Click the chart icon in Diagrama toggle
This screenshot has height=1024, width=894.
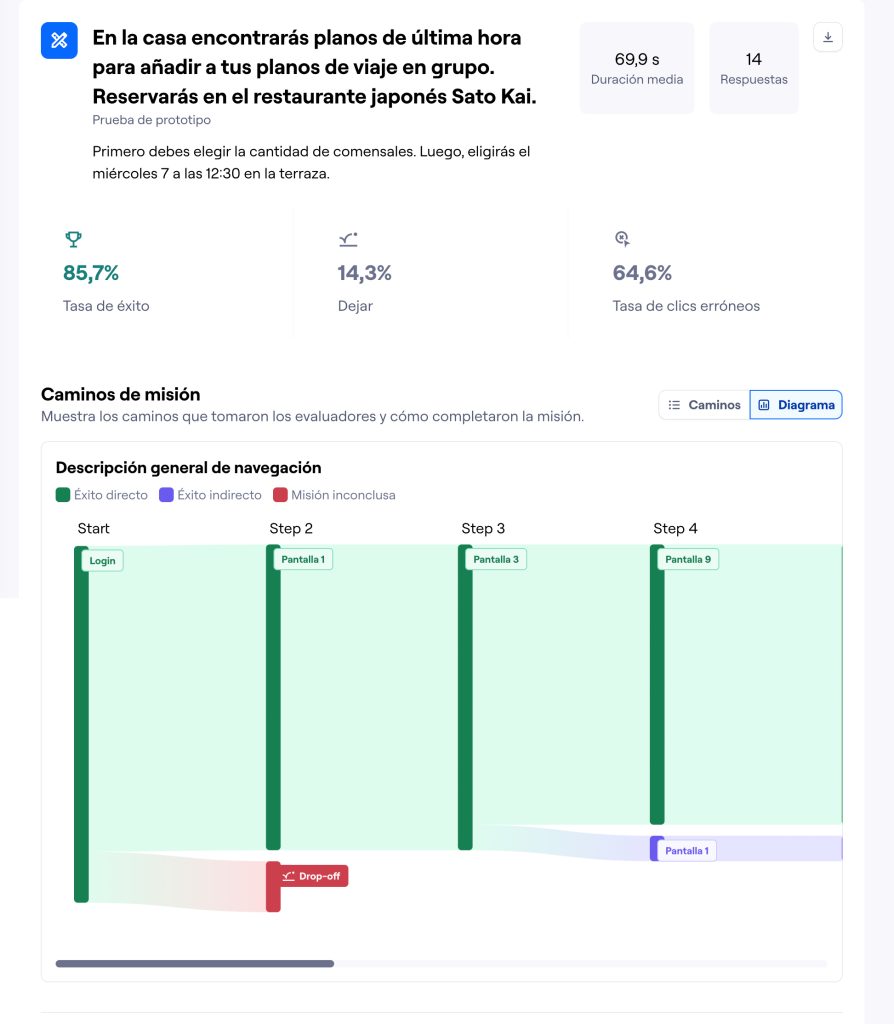pos(764,405)
